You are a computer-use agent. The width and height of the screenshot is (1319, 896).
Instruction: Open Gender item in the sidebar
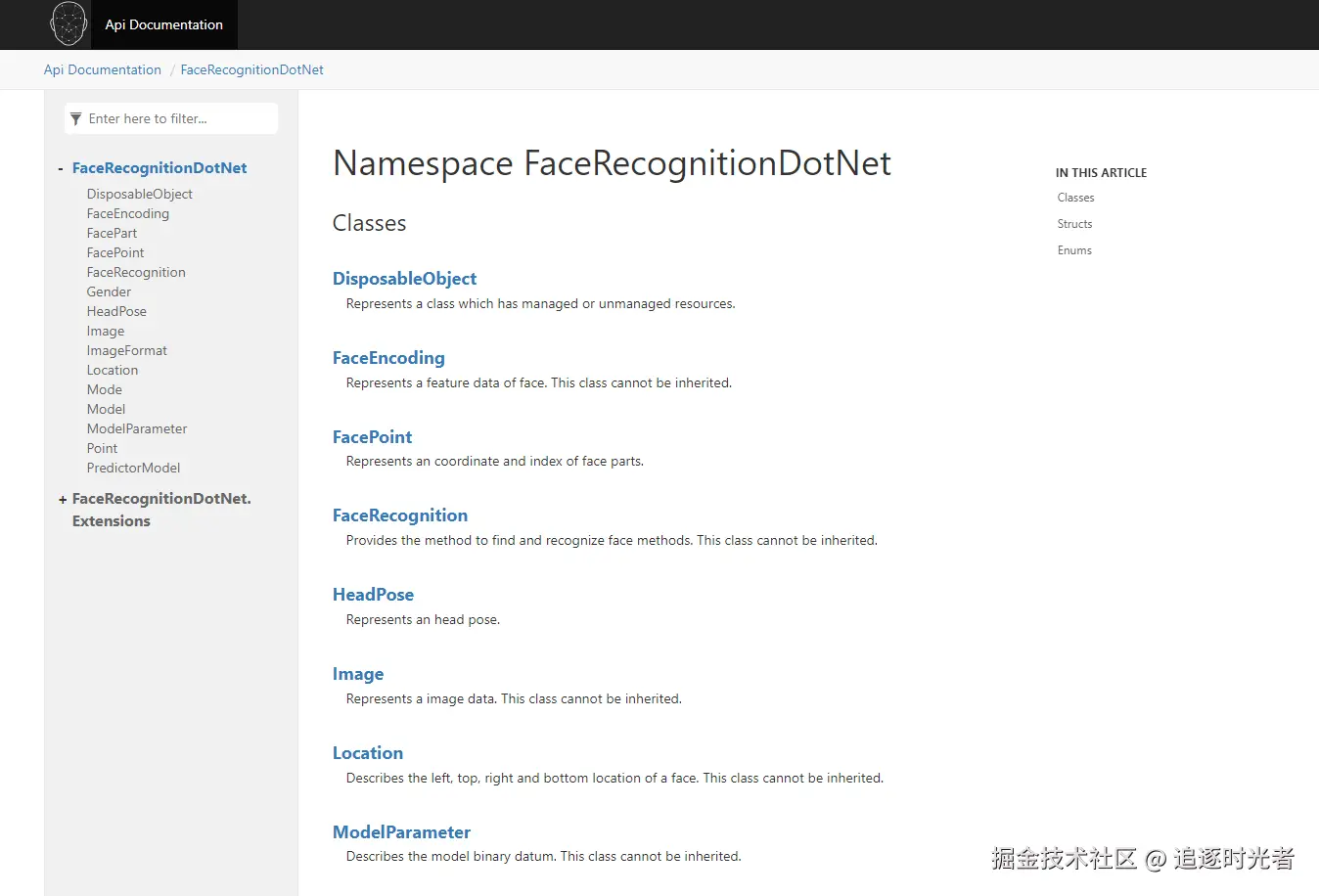click(109, 291)
